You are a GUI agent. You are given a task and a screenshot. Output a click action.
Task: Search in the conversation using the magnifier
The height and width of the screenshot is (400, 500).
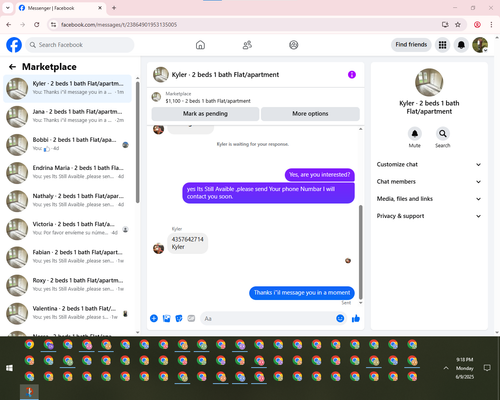point(443,134)
